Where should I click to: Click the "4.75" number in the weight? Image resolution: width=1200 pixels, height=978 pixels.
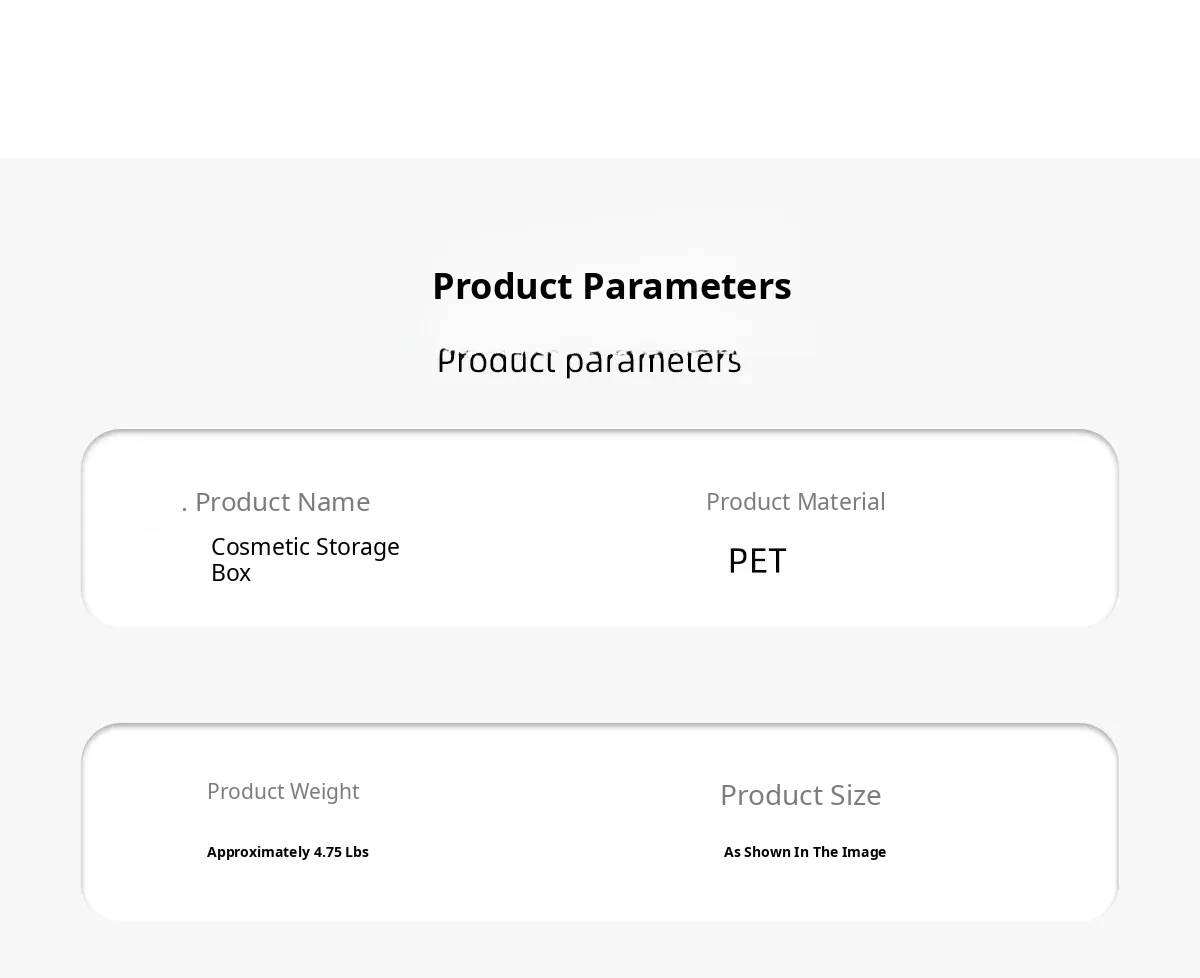pyautogui.click(x=328, y=852)
